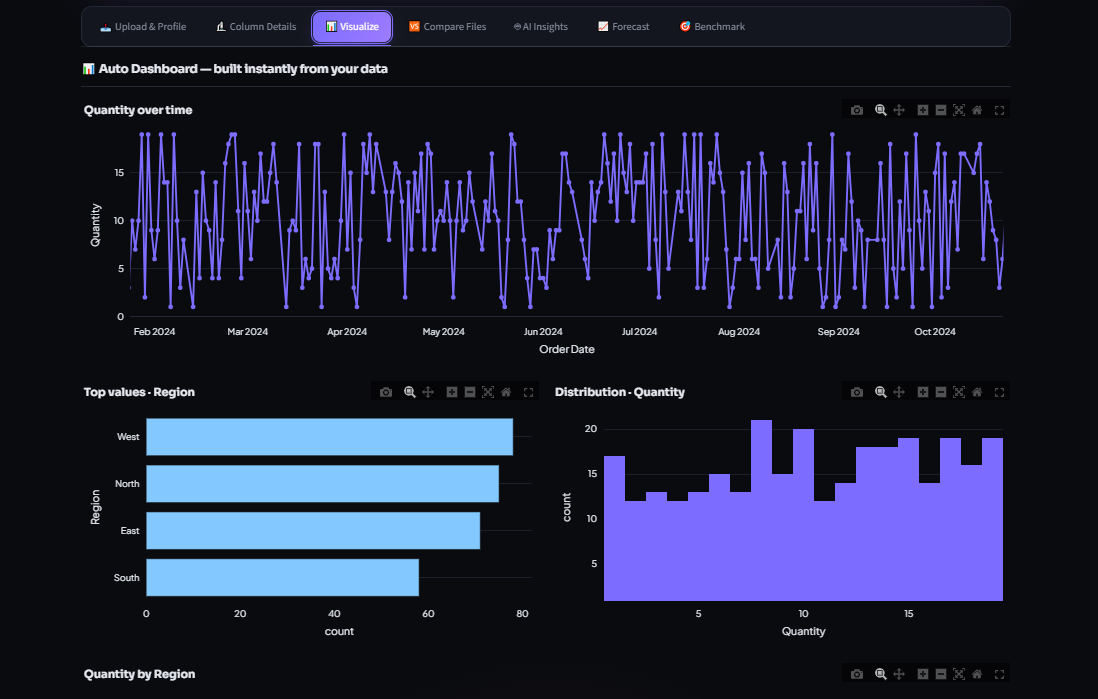This screenshot has height=699, width=1098.
Task: Reset axes on Top values Region chart
Action: pyautogui.click(x=506, y=392)
